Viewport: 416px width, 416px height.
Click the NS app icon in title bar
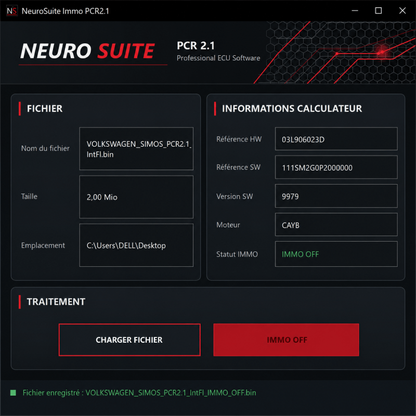click(11, 11)
